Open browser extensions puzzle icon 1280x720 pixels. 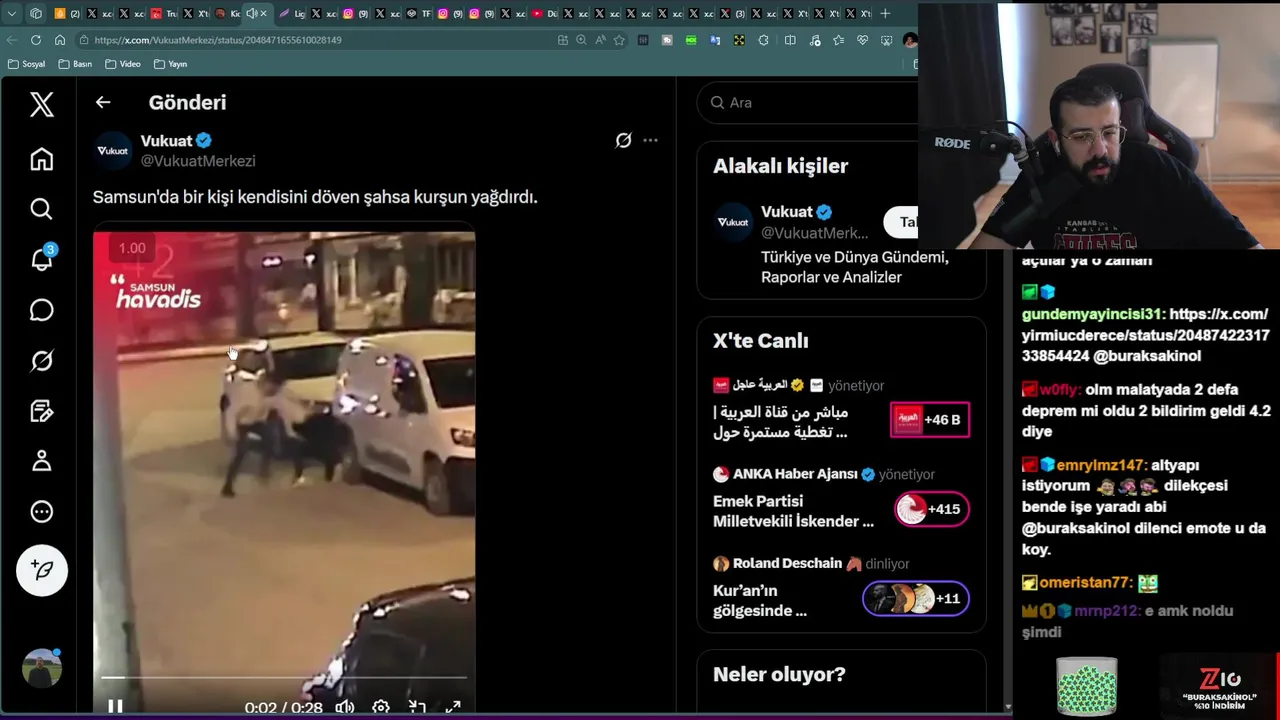764,40
